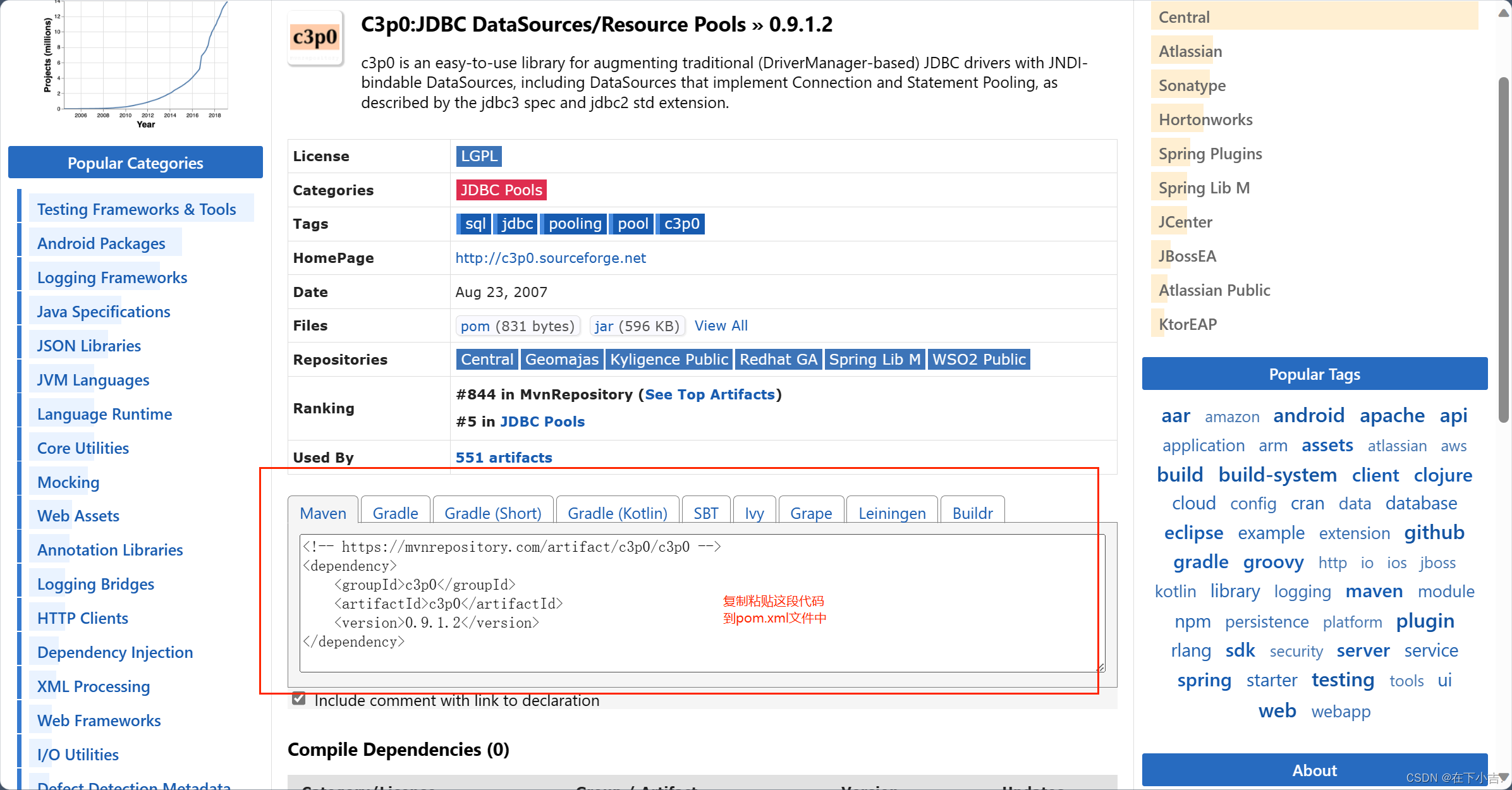Click the scrollbar up arrow
Viewport: 1512px width, 790px height.
point(1503,13)
